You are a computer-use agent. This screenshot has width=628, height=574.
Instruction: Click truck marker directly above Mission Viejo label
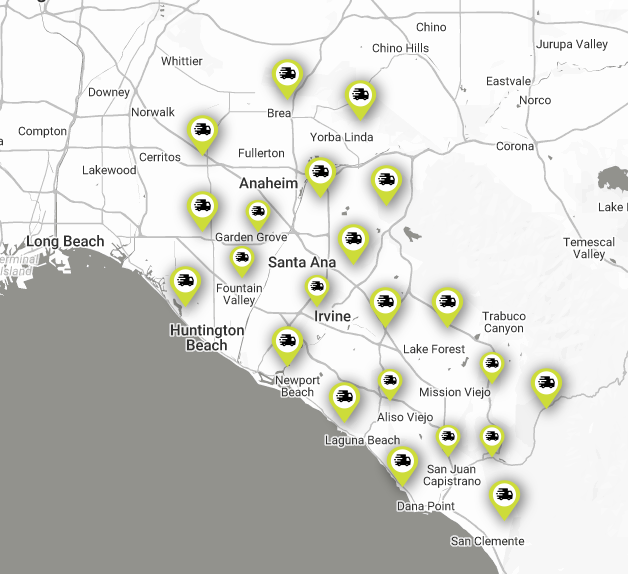[x=491, y=365]
